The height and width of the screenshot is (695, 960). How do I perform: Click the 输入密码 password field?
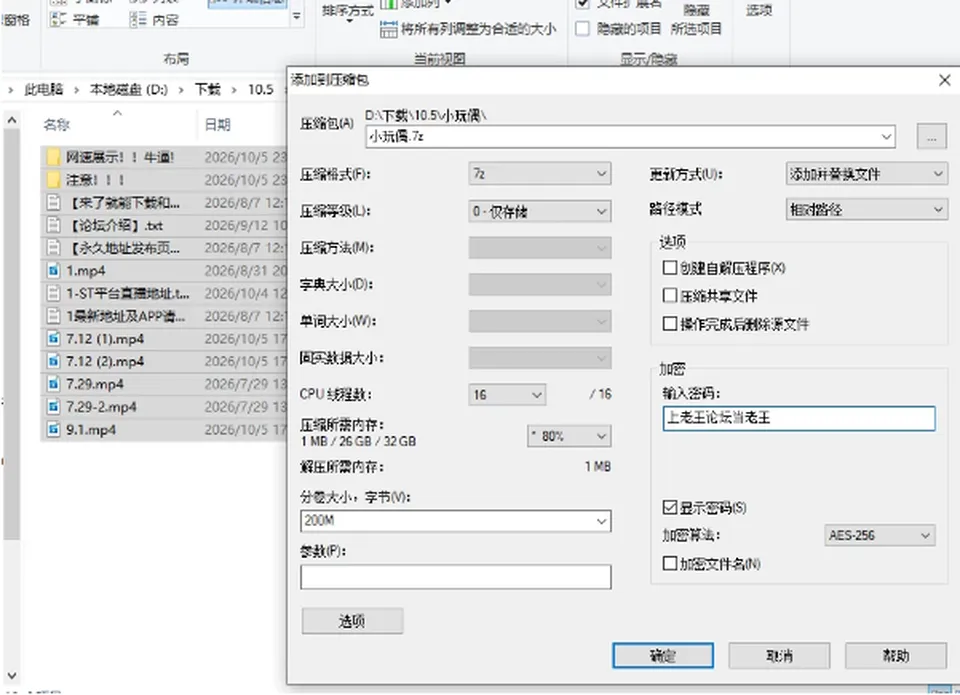799,418
